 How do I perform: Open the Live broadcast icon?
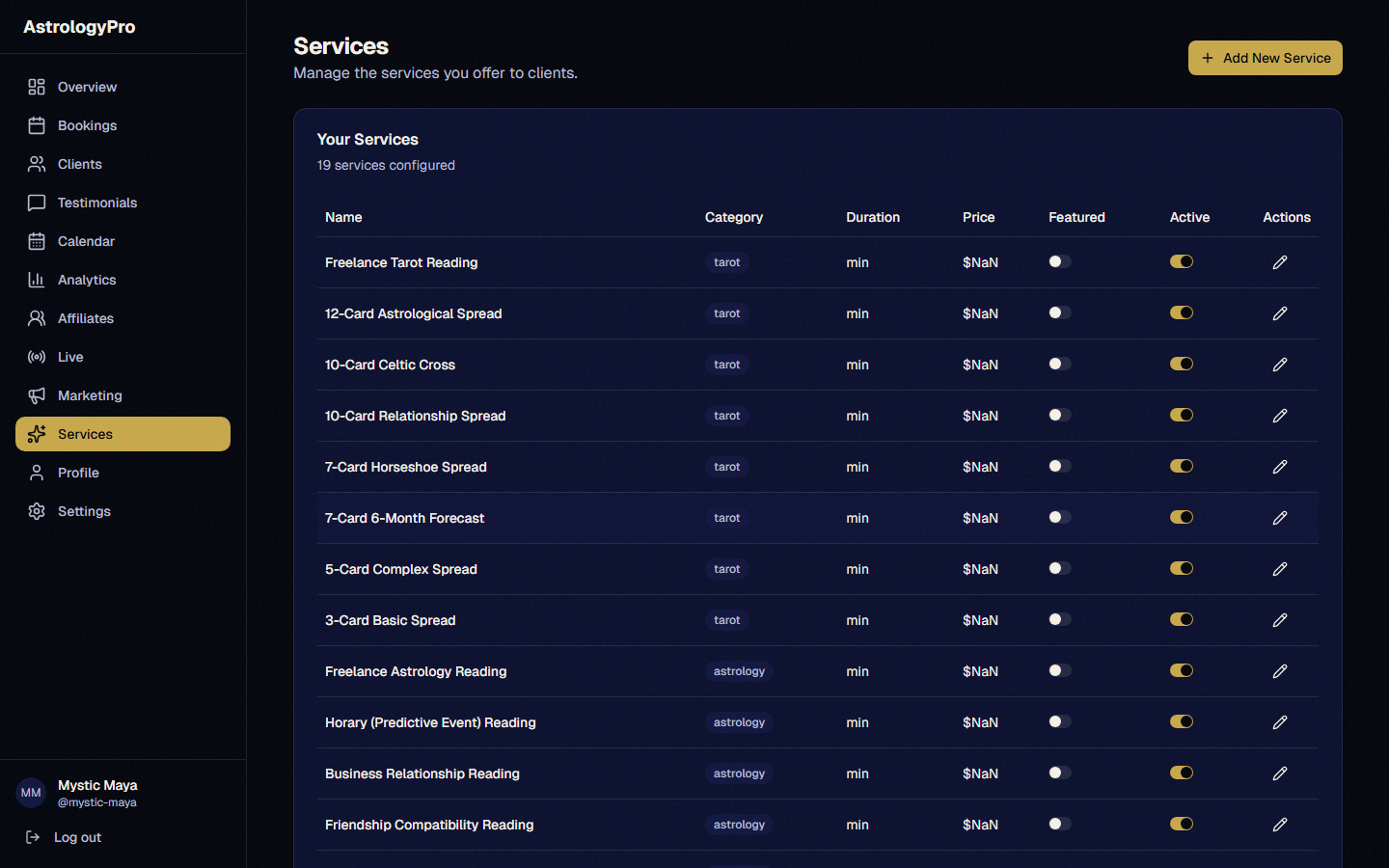coord(37,357)
